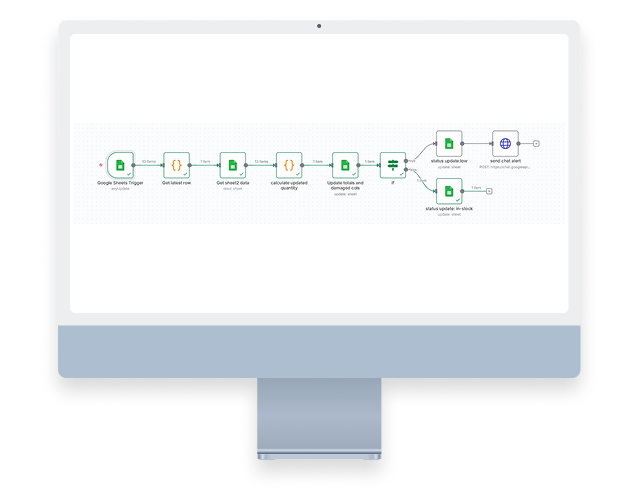Open the send chat alert HTTP node

coord(505,144)
